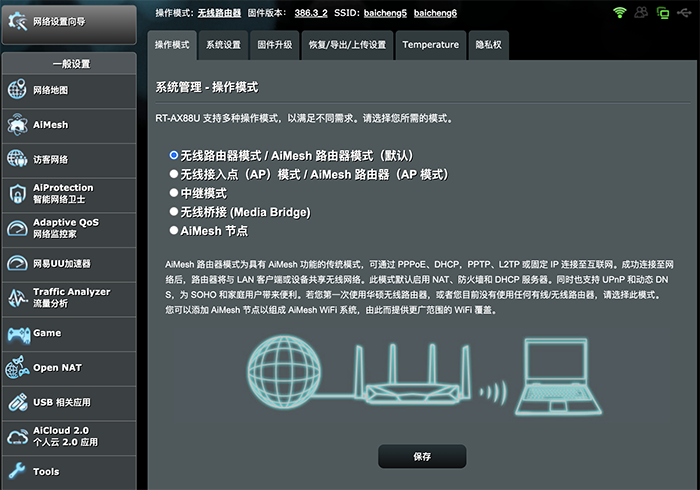Open the 系统设置 tab

[223, 45]
